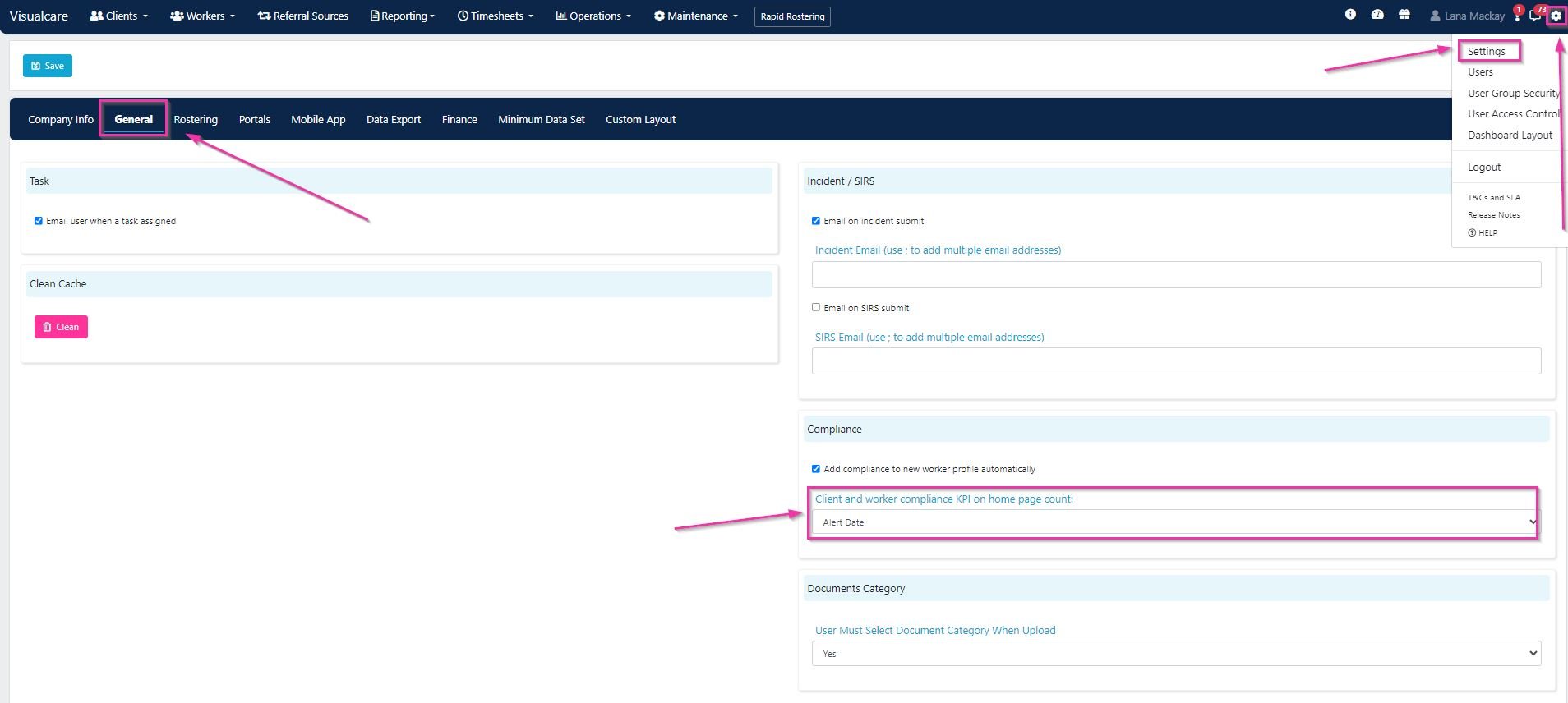Open the Minimum Data Set tab
The width and height of the screenshot is (1568, 703).
(x=542, y=119)
